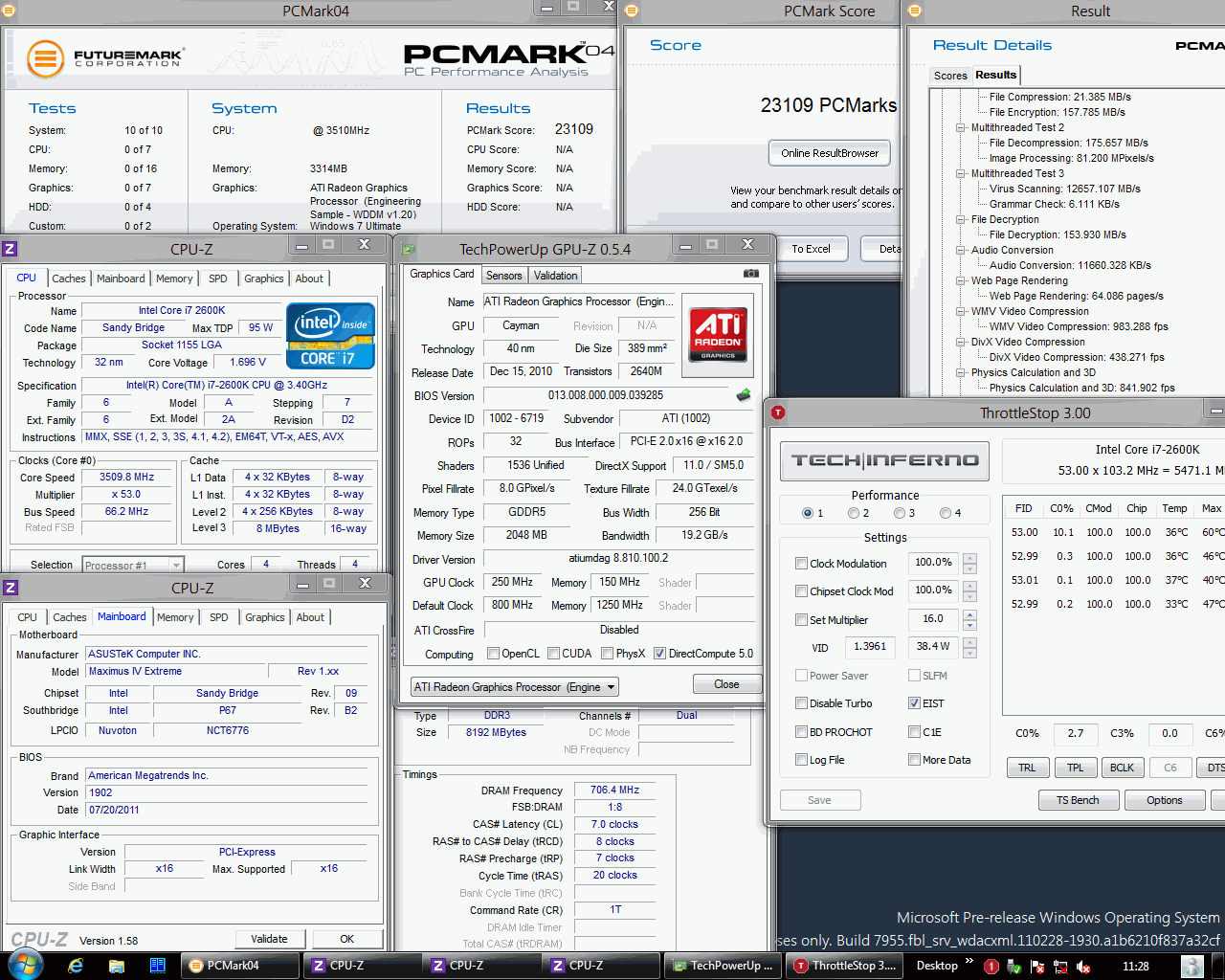Collapse WMV Video Compression node
Image resolution: width=1225 pixels, height=980 pixels.
coord(960,311)
